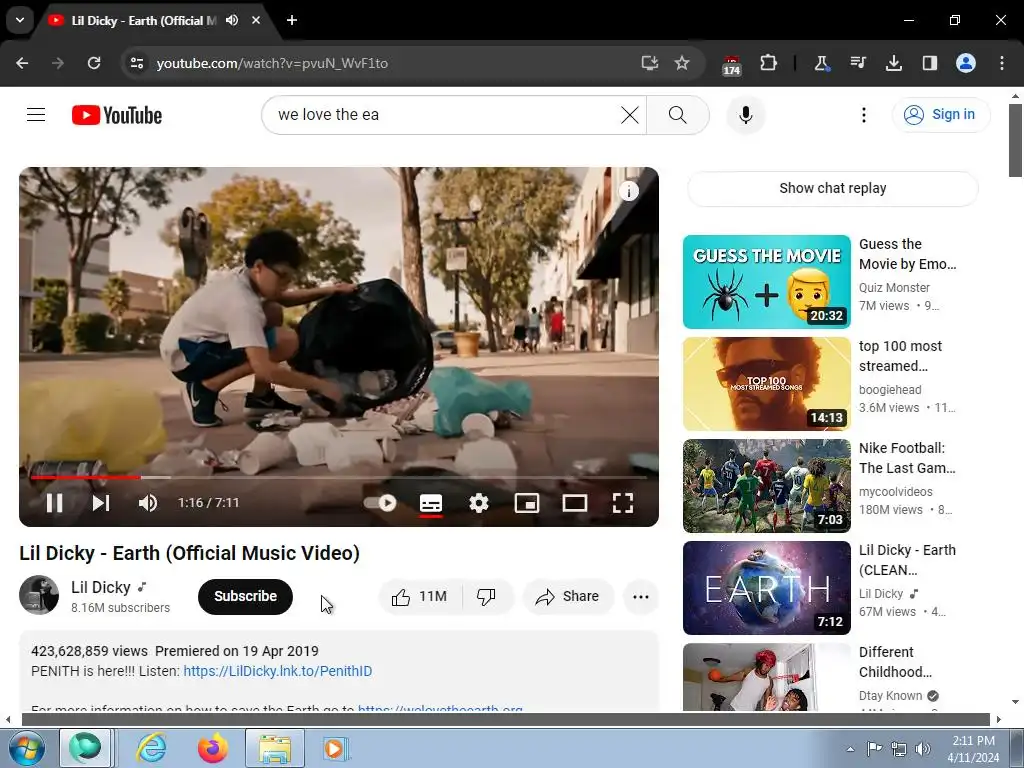Open the Windows Start menu

coord(26,748)
